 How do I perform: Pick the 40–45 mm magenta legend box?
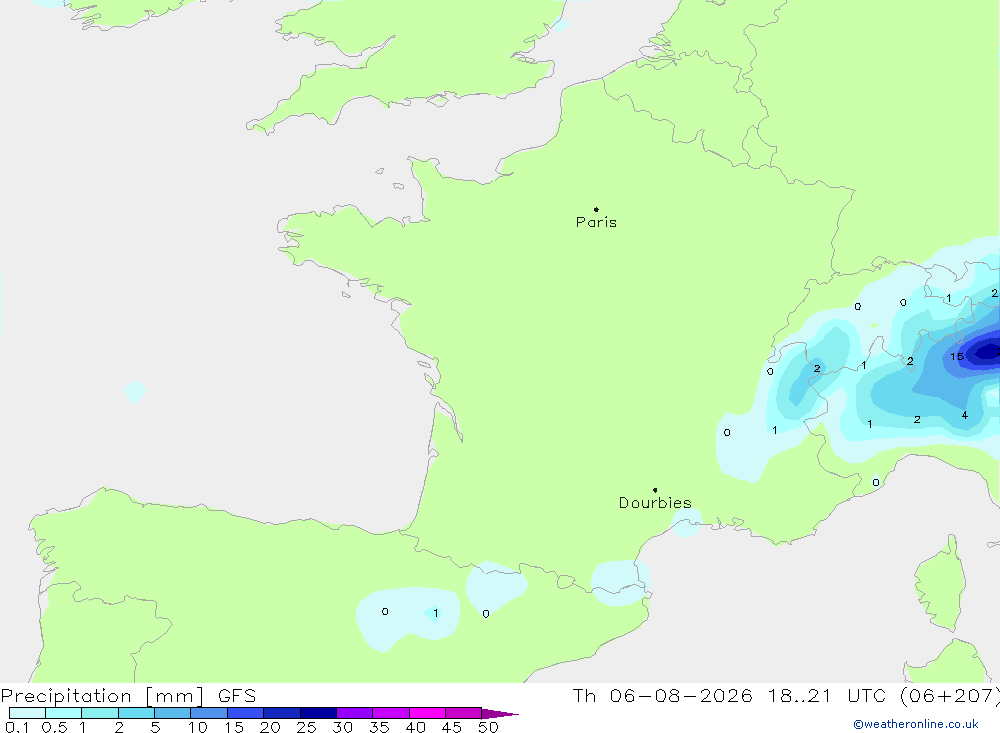pyautogui.click(x=427, y=713)
